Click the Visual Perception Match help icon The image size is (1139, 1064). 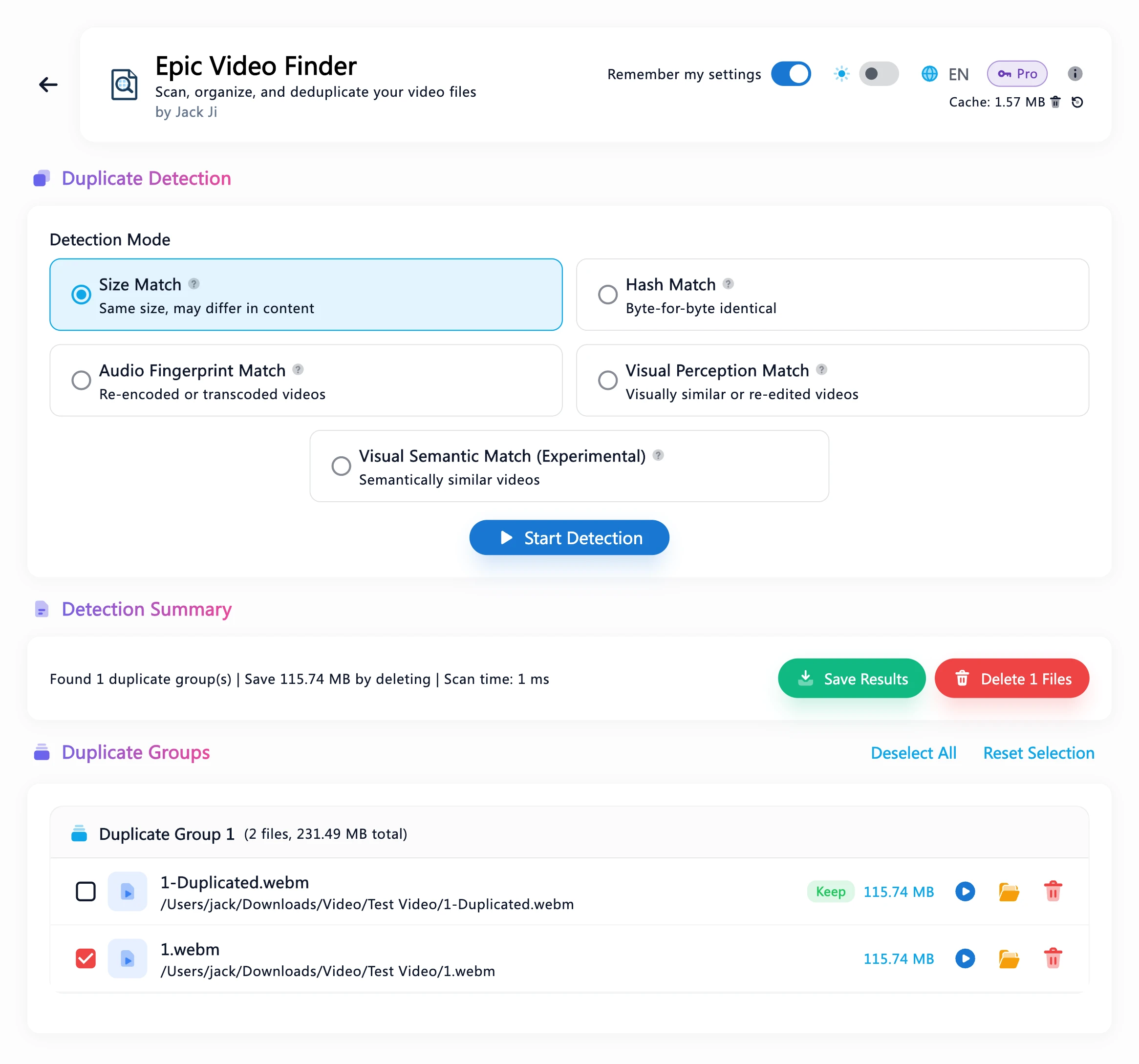click(x=821, y=369)
